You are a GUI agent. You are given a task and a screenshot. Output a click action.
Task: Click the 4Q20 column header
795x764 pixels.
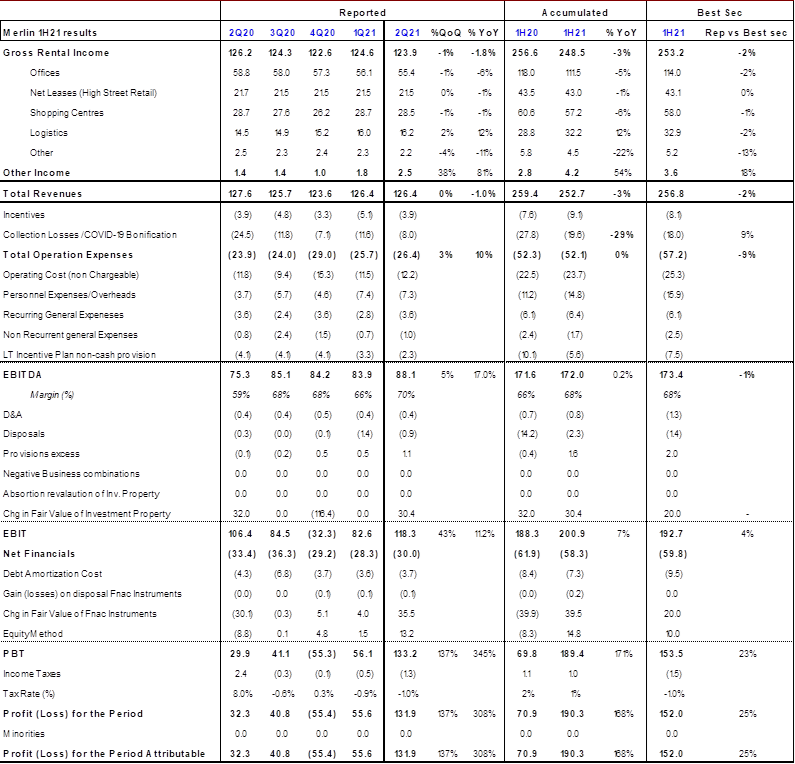(x=321, y=32)
